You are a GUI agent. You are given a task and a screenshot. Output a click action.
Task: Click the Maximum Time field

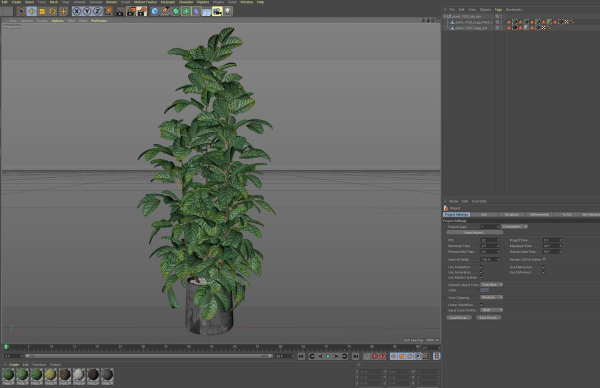point(552,246)
